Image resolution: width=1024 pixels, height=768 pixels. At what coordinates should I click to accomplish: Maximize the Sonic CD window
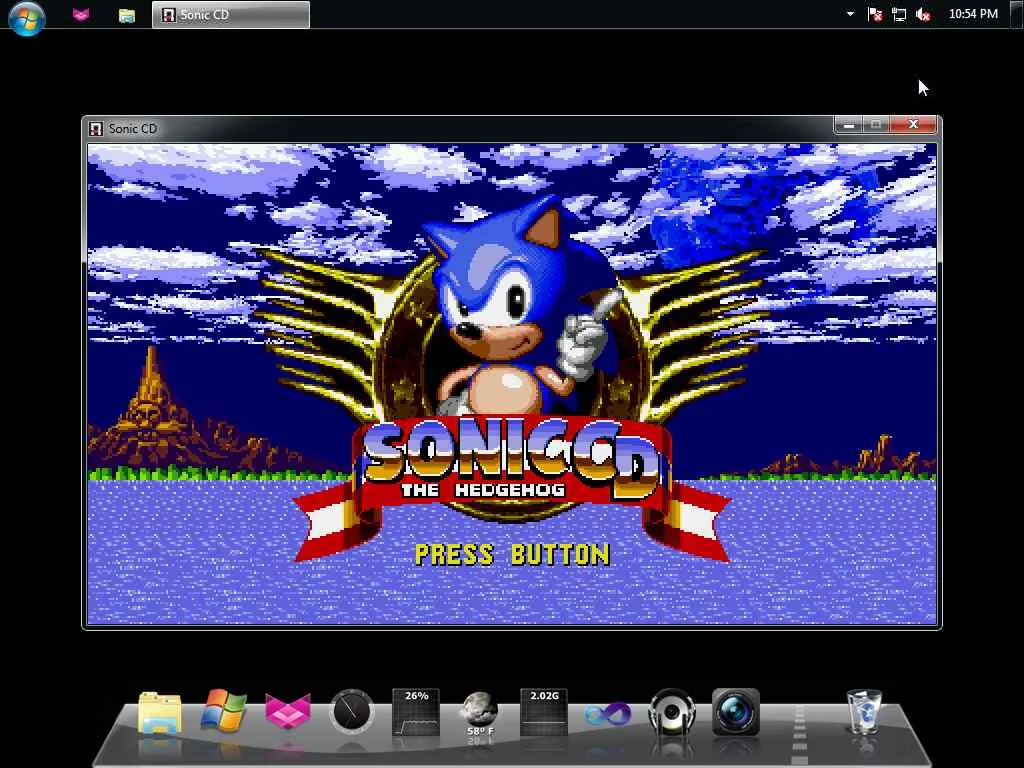tap(876, 125)
